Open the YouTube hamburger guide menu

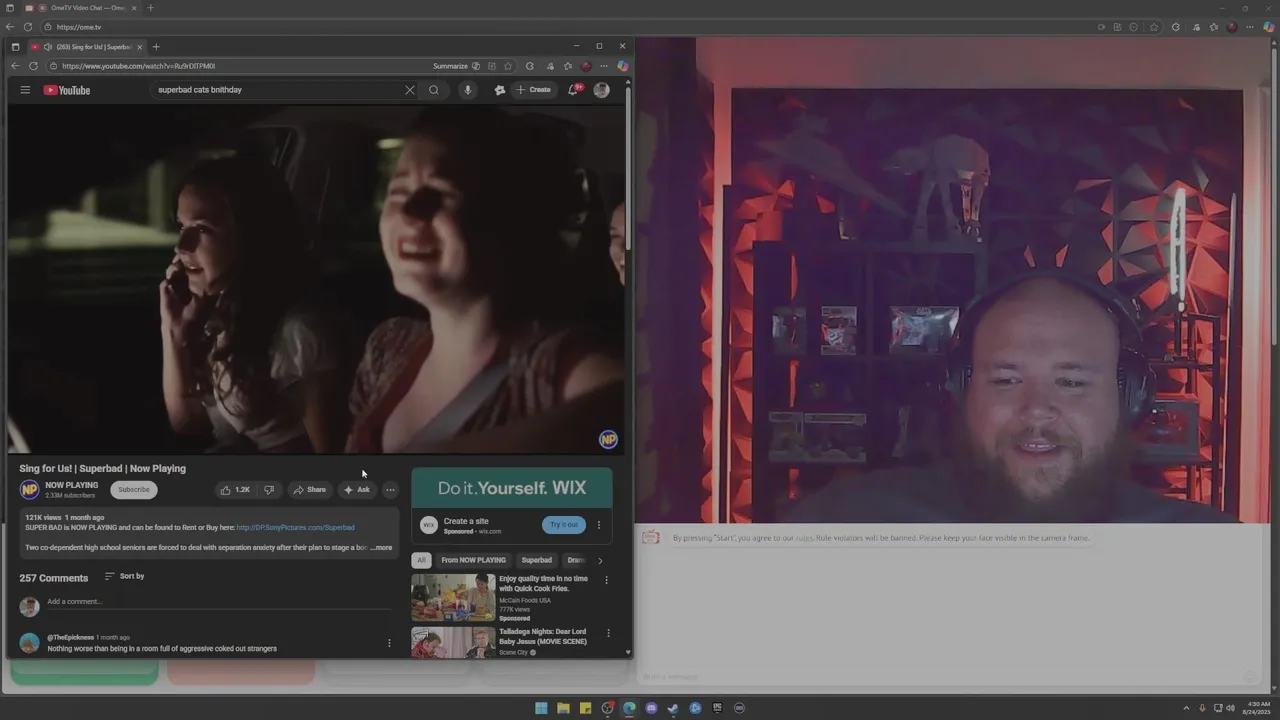pyautogui.click(x=25, y=90)
